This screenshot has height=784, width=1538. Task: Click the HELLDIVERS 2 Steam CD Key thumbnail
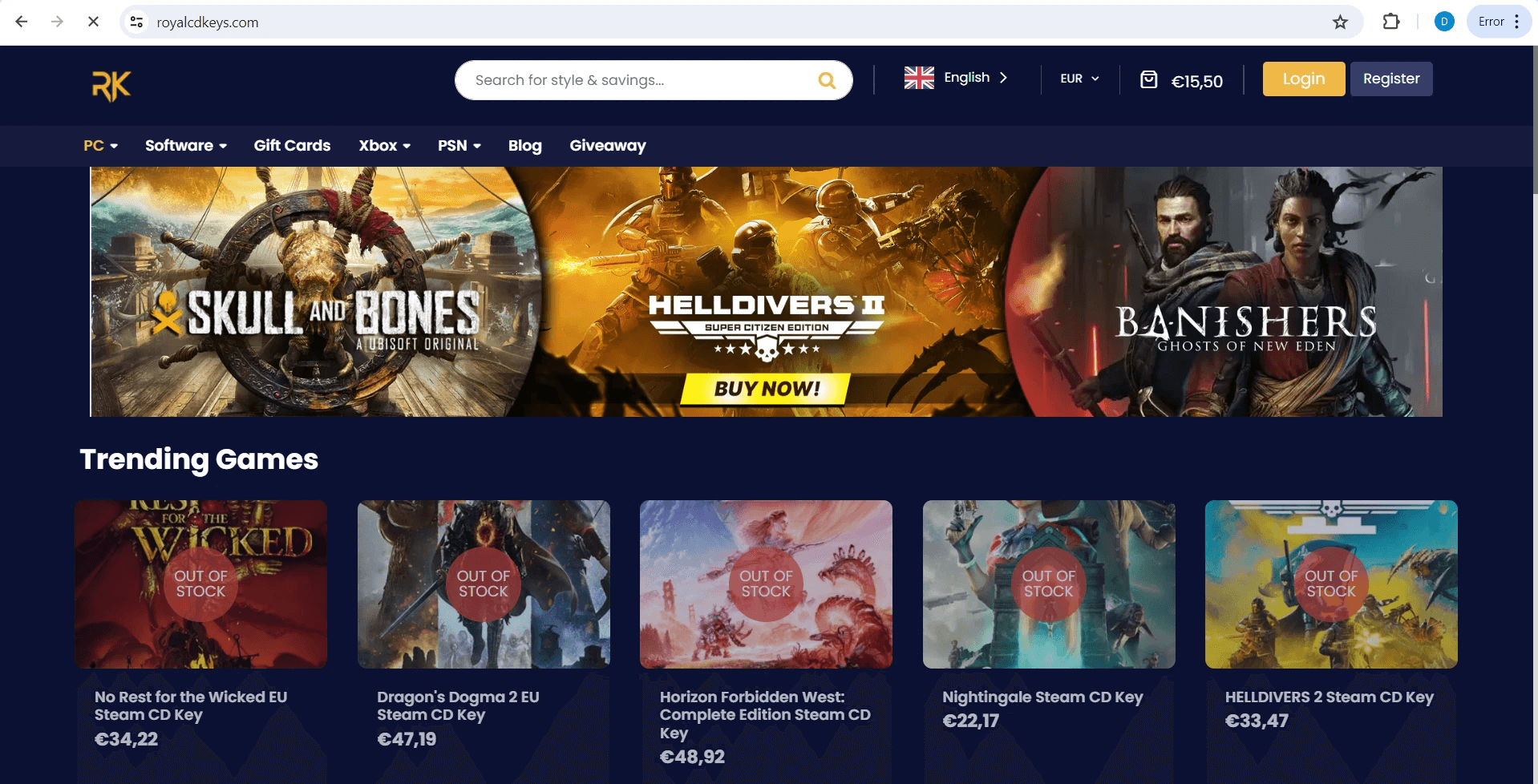pyautogui.click(x=1330, y=584)
